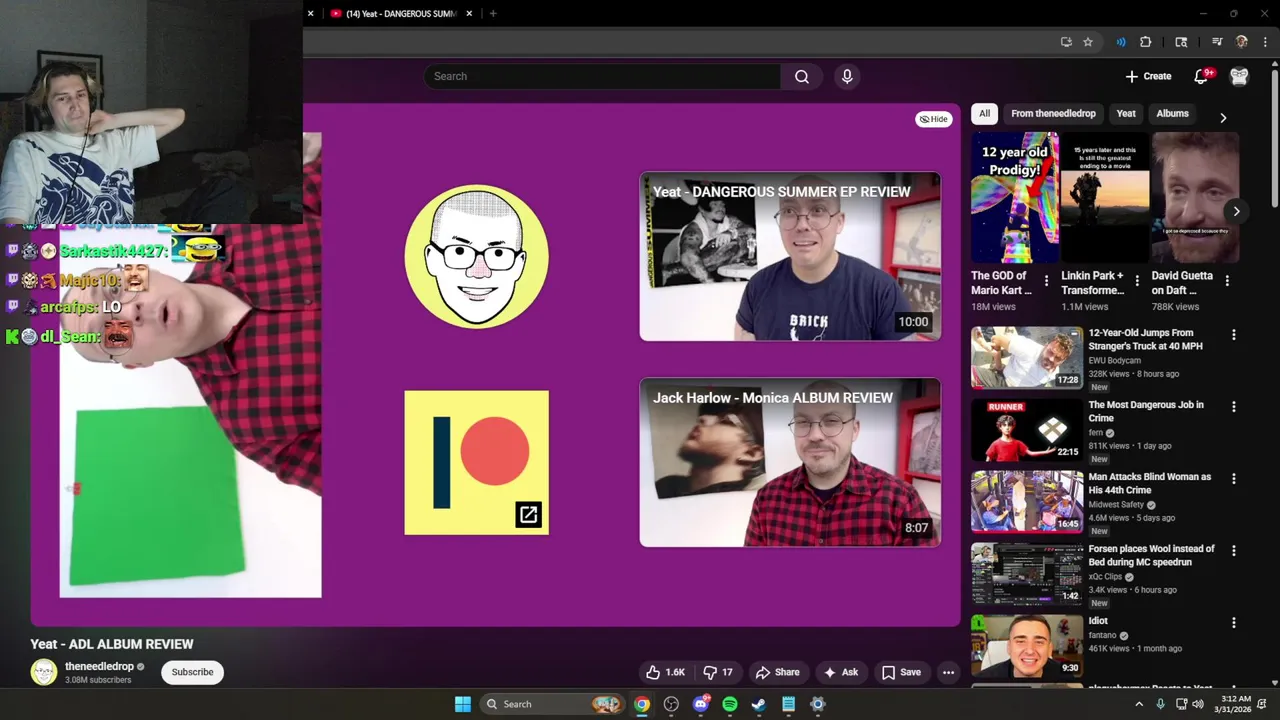
Task: Click the cartoon face channel end card
Action: pos(477,257)
